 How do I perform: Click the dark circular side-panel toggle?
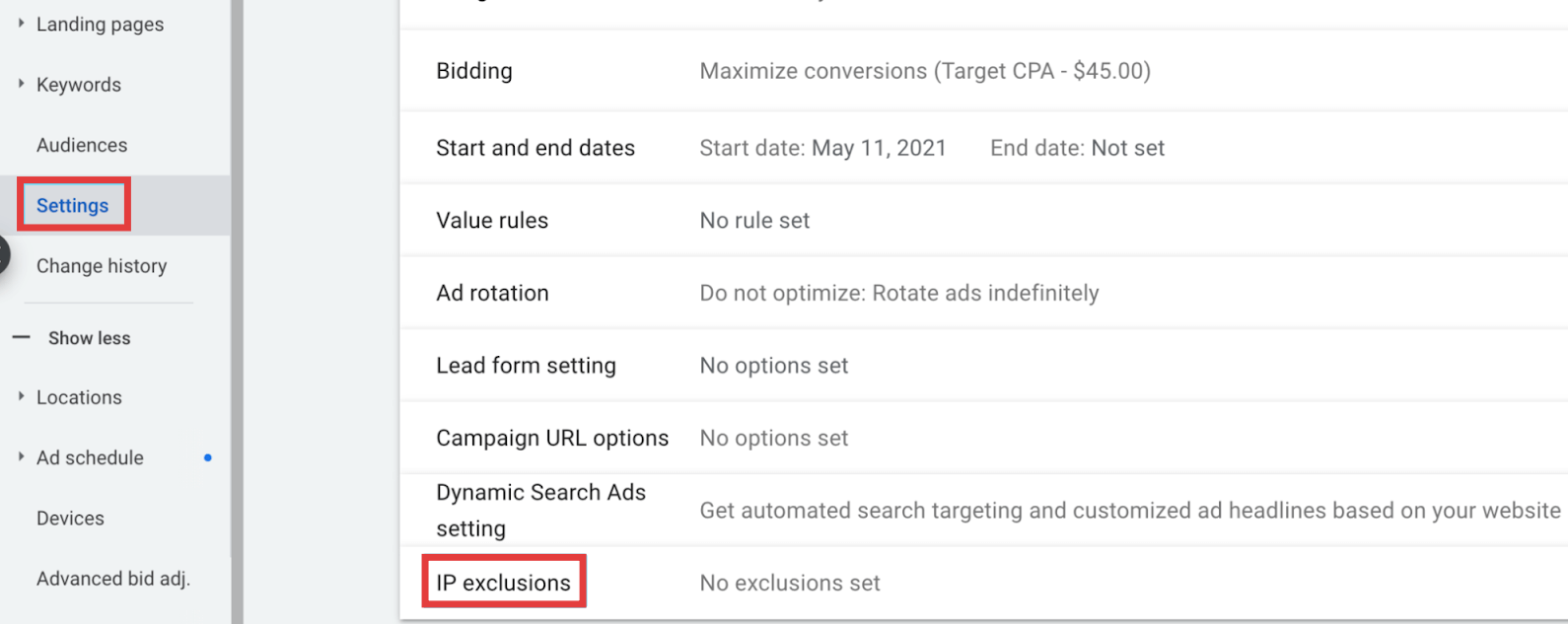(3, 254)
